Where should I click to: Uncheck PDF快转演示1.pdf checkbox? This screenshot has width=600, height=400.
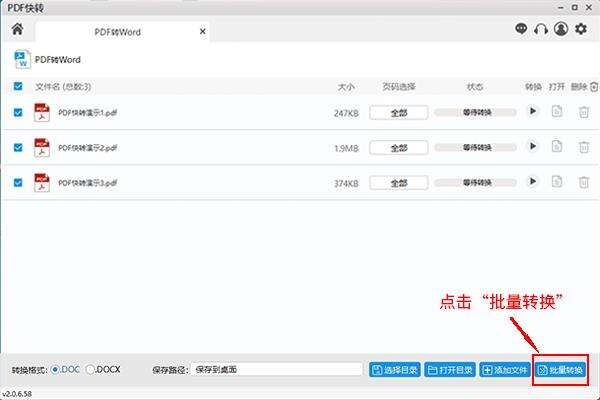coord(18,113)
